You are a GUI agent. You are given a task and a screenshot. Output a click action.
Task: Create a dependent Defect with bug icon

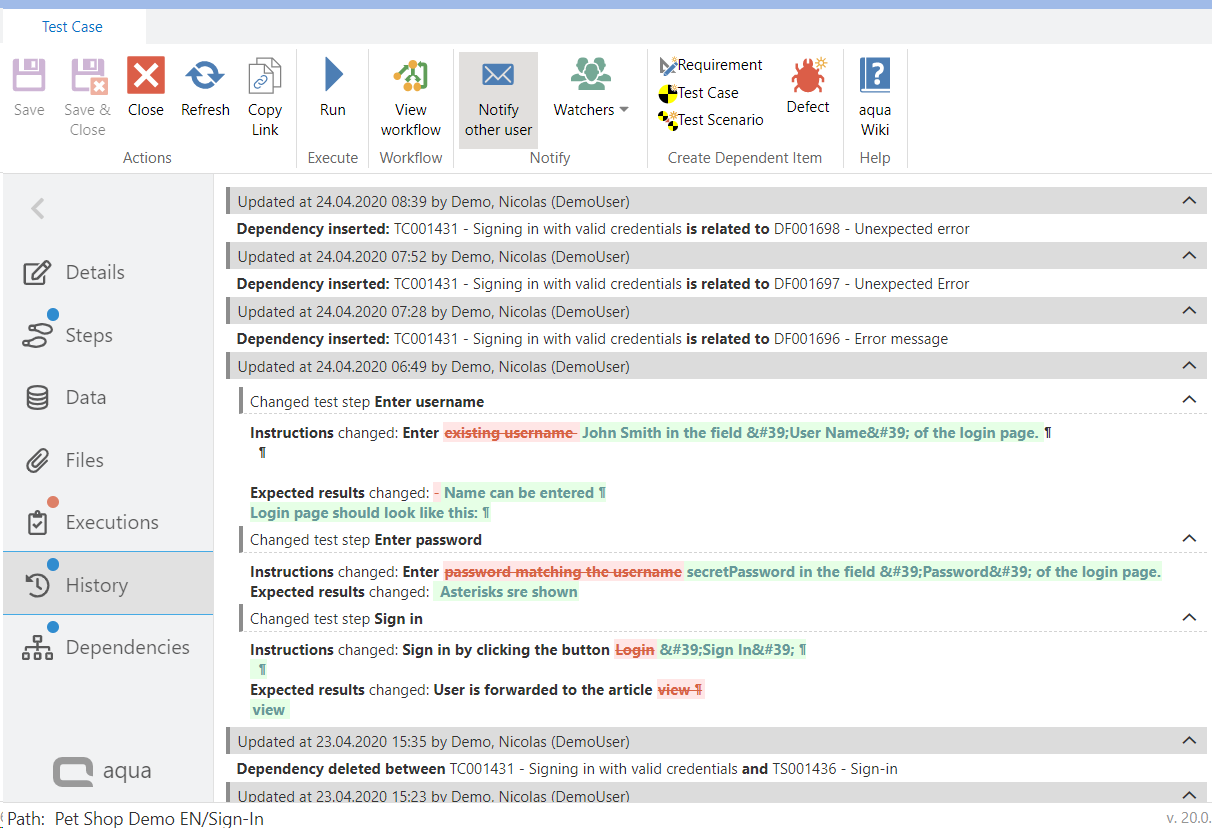(808, 76)
